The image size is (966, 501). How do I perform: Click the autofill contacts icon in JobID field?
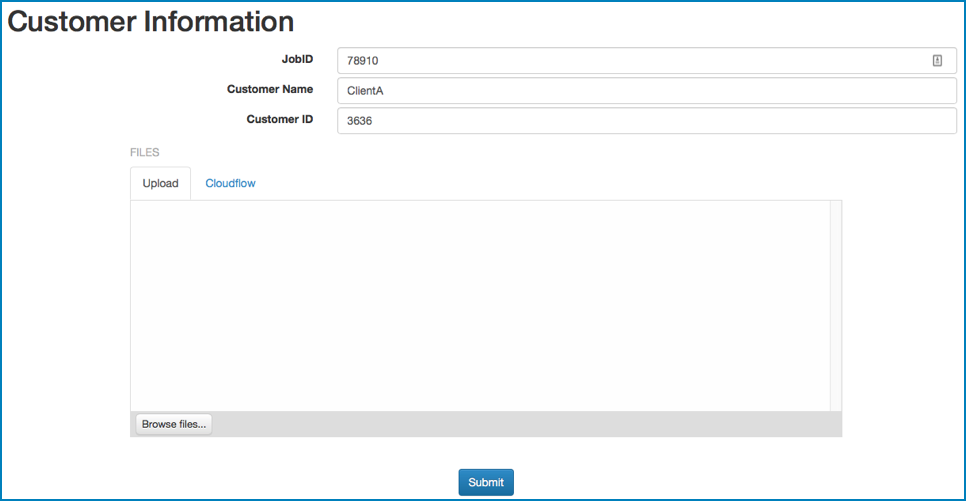[x=937, y=60]
